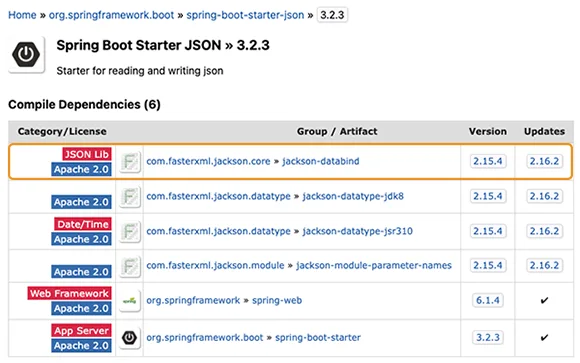Click the 'Starter for reading and writing json' description

click(x=140, y=71)
